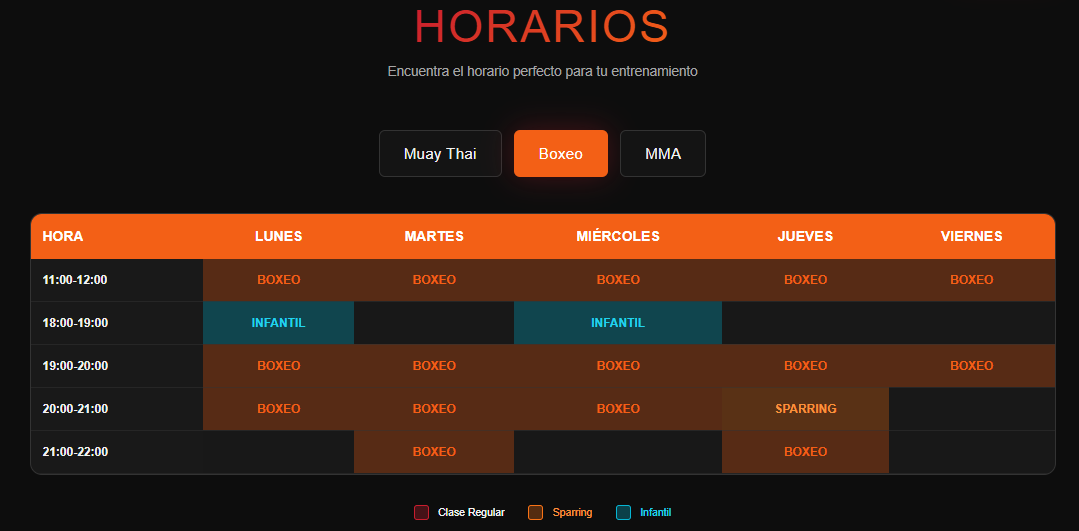1079x531 pixels.
Task: Click the Lunes 18:00-19:00 INFANTIL cell
Action: pos(279,323)
